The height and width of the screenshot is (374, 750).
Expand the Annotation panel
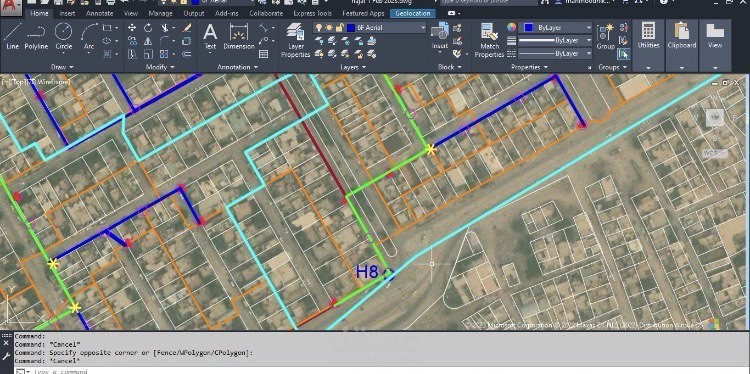[x=237, y=67]
